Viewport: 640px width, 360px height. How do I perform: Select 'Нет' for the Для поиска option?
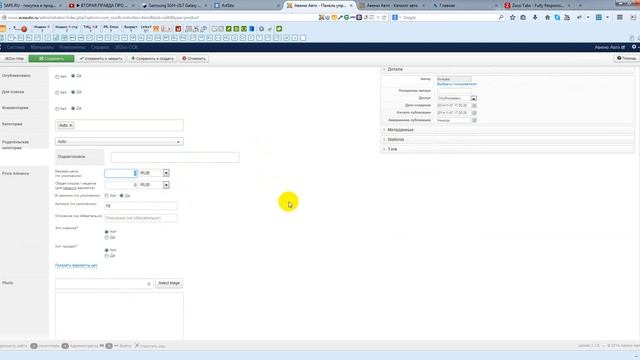point(57,93)
